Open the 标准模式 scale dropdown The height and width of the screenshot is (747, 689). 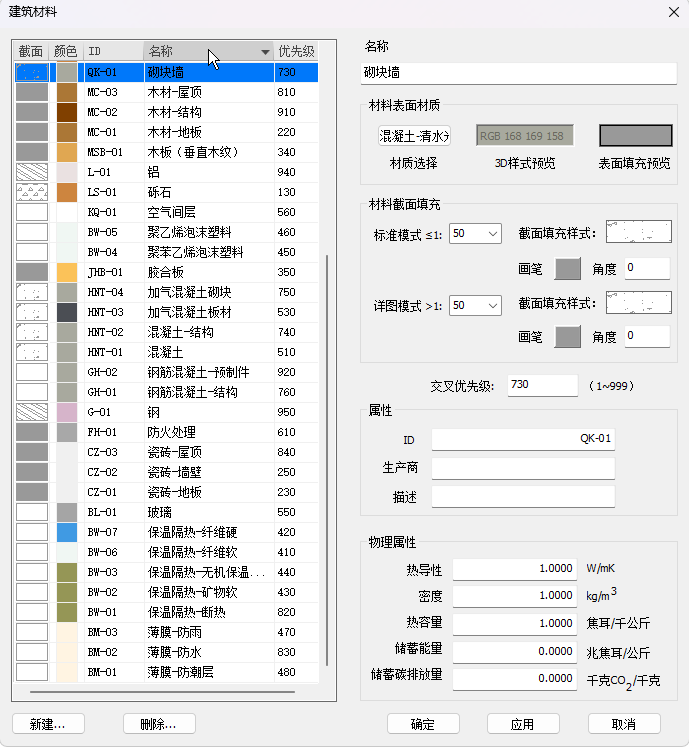(475, 234)
